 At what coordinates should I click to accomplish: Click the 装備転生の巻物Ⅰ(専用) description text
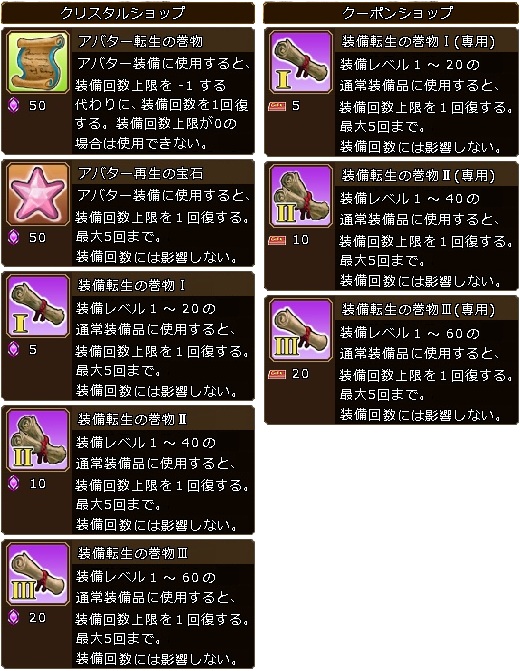coord(426,106)
